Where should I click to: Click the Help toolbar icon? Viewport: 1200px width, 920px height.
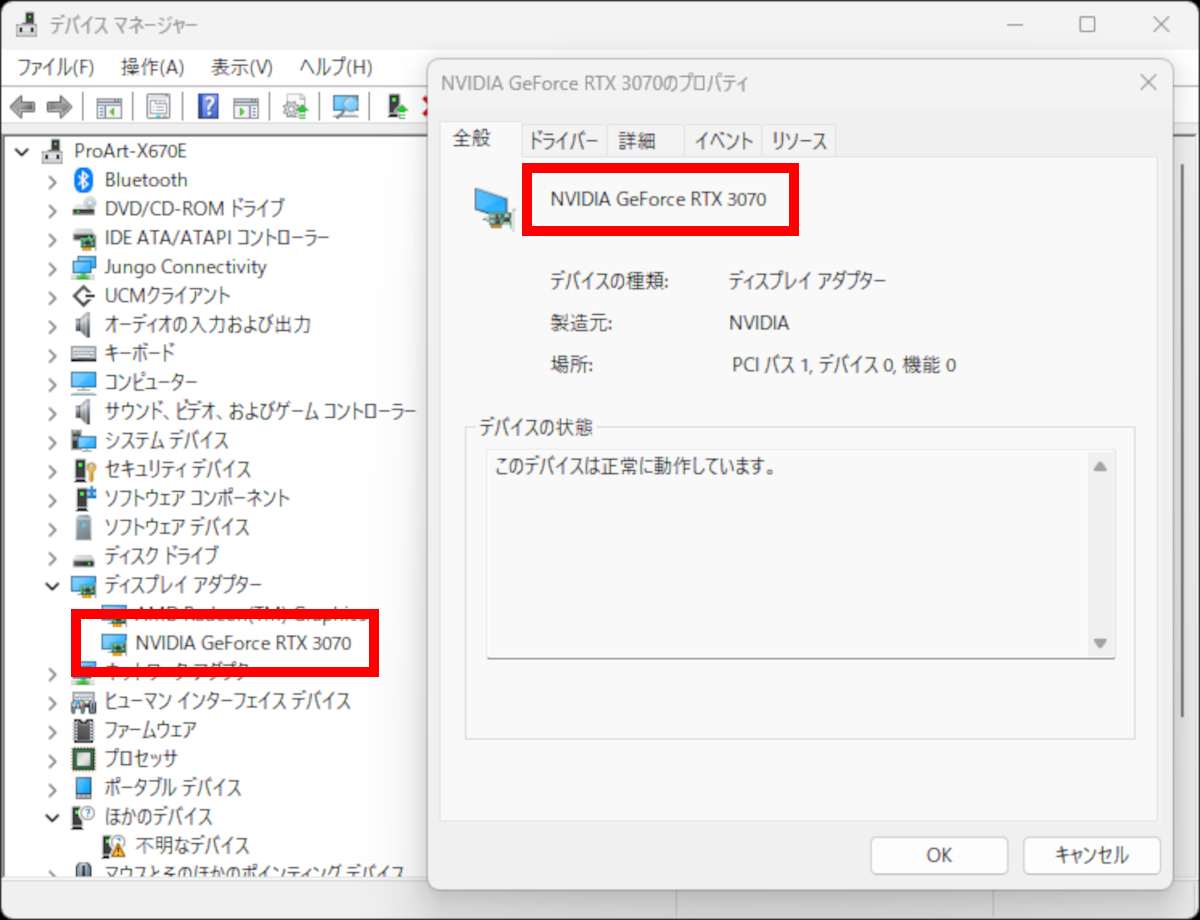click(x=207, y=106)
